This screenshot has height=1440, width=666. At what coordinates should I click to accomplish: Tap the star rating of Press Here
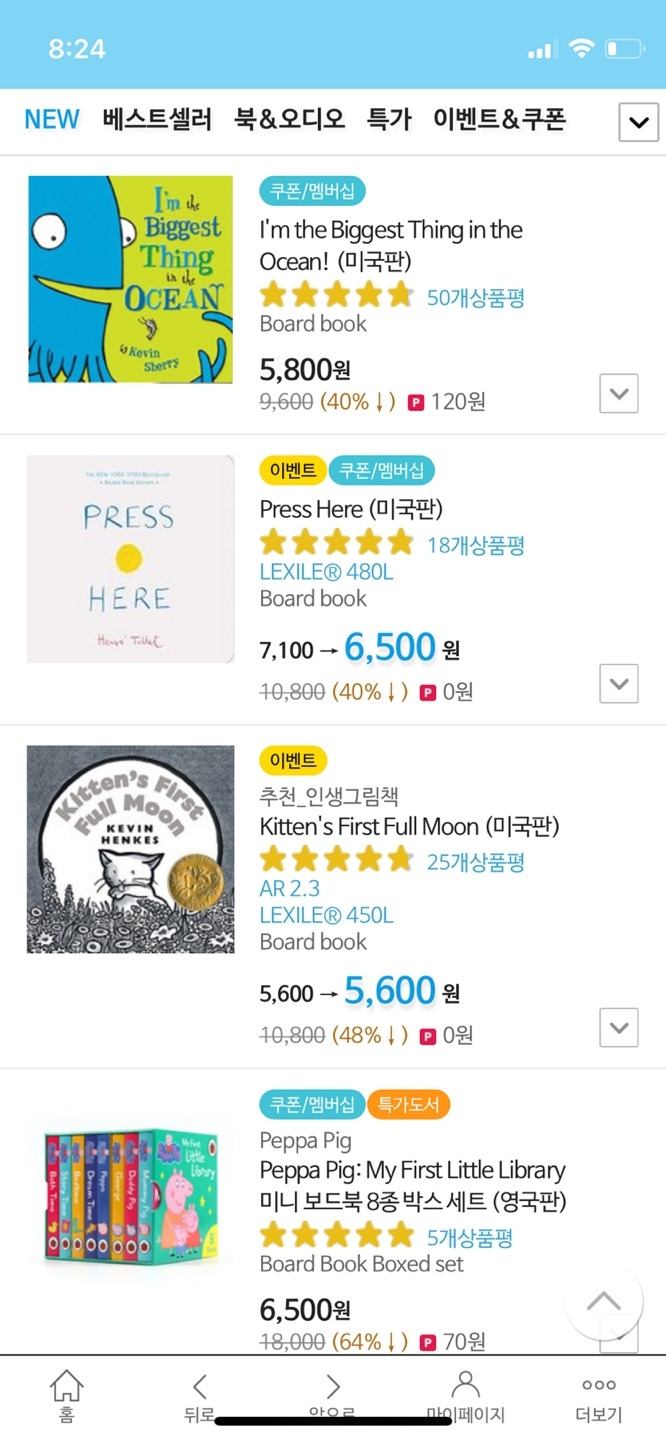[x=336, y=543]
